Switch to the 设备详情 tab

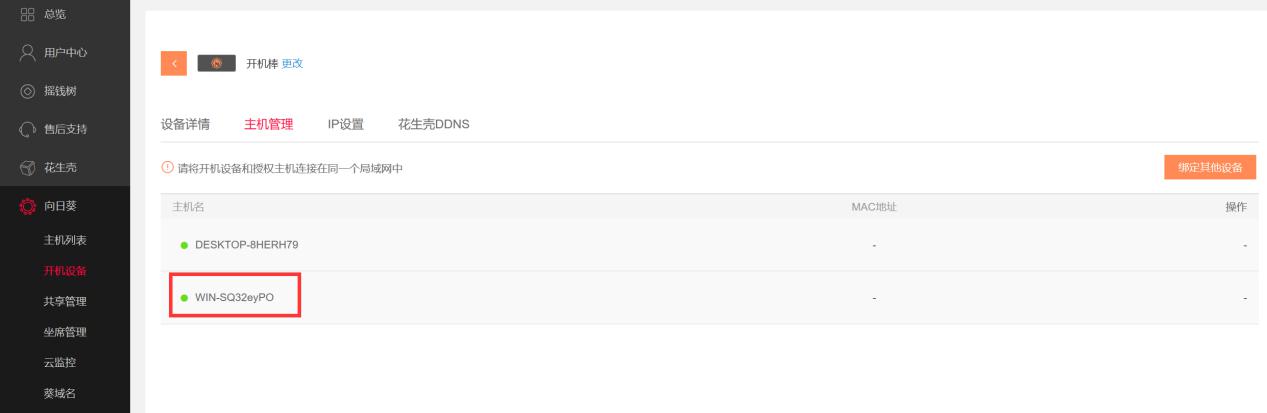click(185, 125)
